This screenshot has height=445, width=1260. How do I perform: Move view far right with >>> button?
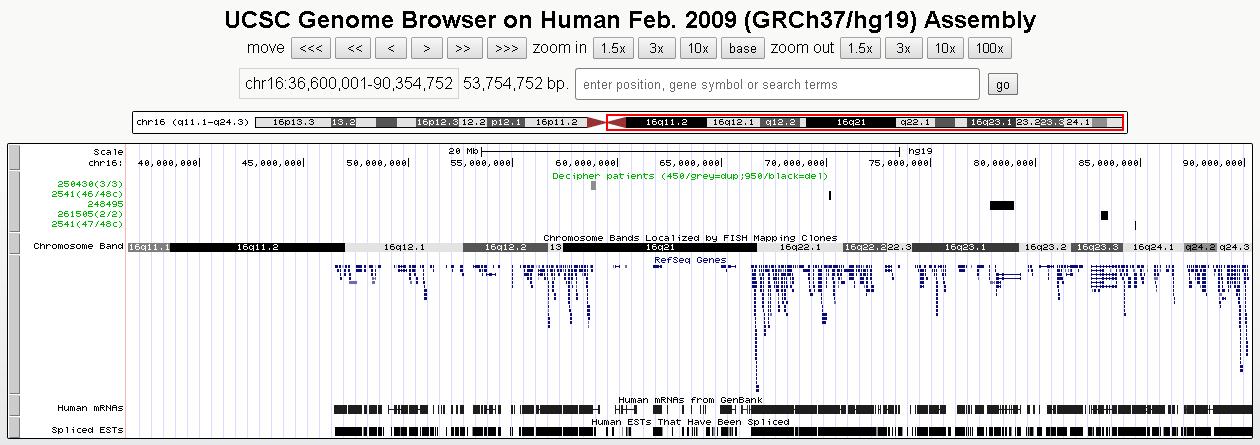pos(506,48)
